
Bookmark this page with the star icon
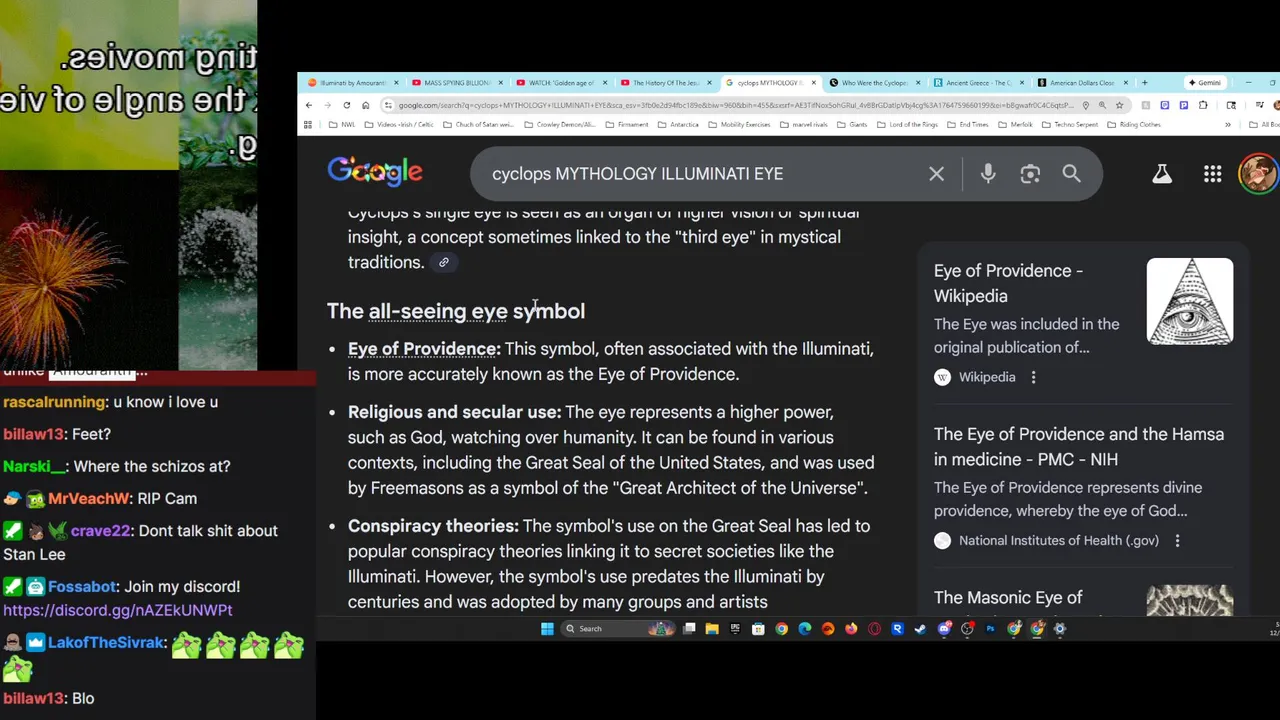[1119, 105]
